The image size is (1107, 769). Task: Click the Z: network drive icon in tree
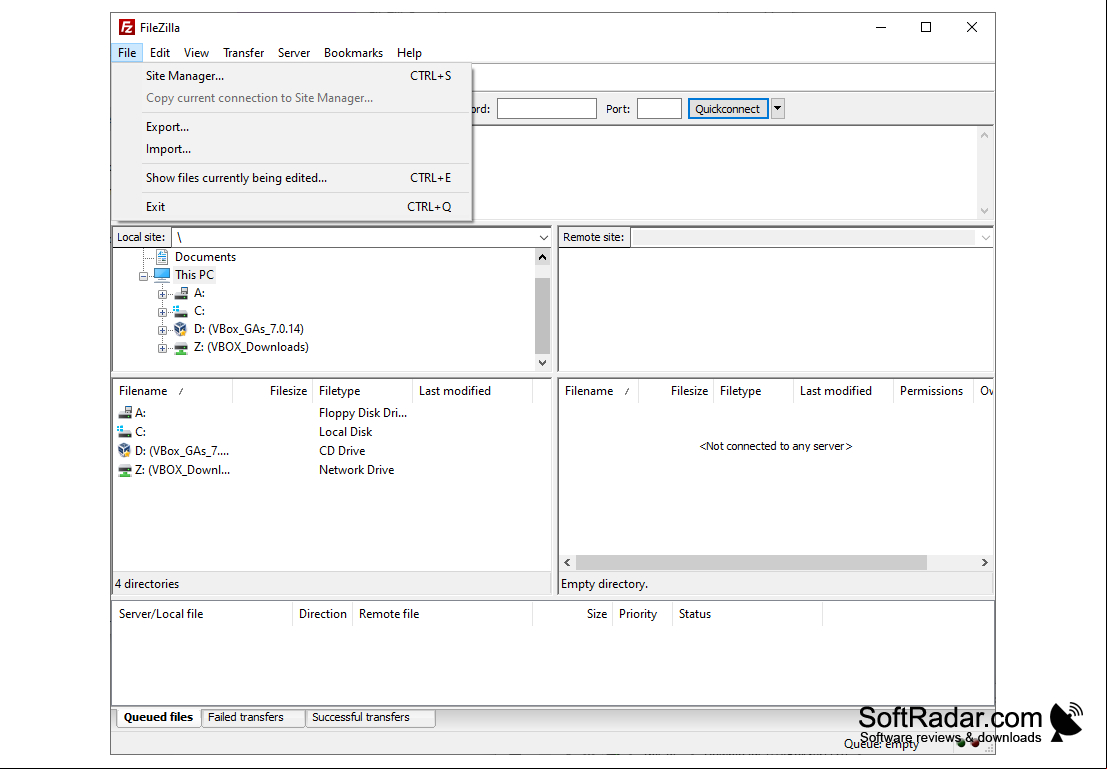click(181, 347)
